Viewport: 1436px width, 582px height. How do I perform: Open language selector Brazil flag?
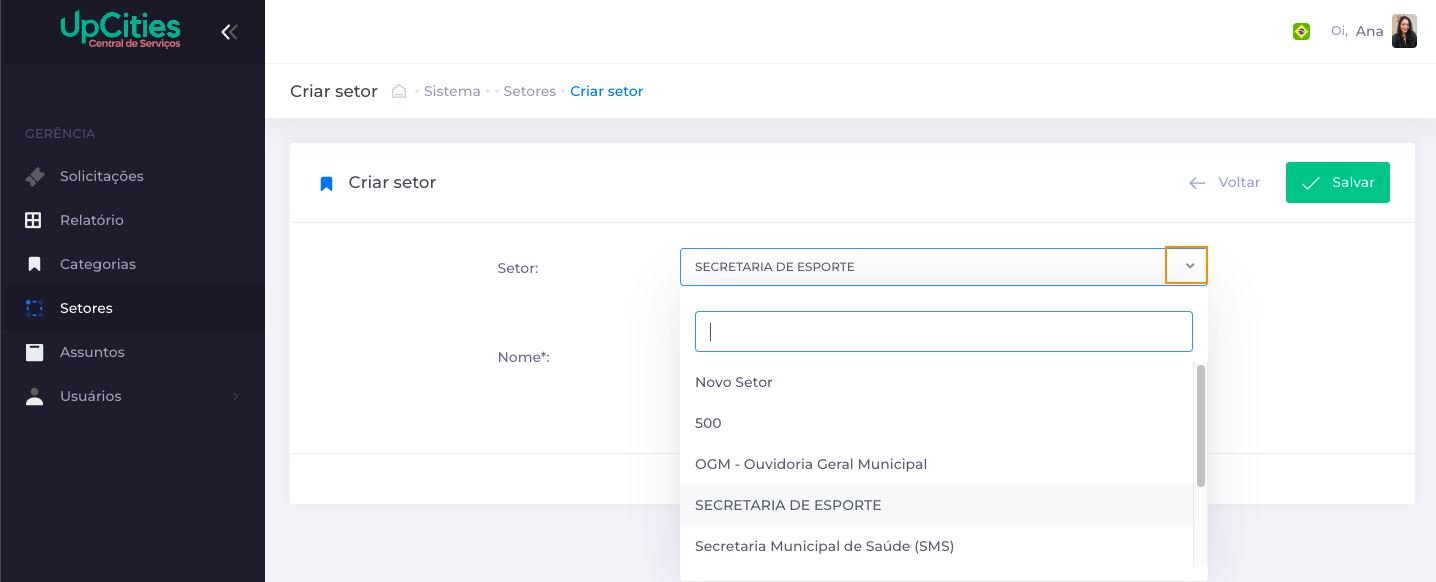coord(1301,32)
